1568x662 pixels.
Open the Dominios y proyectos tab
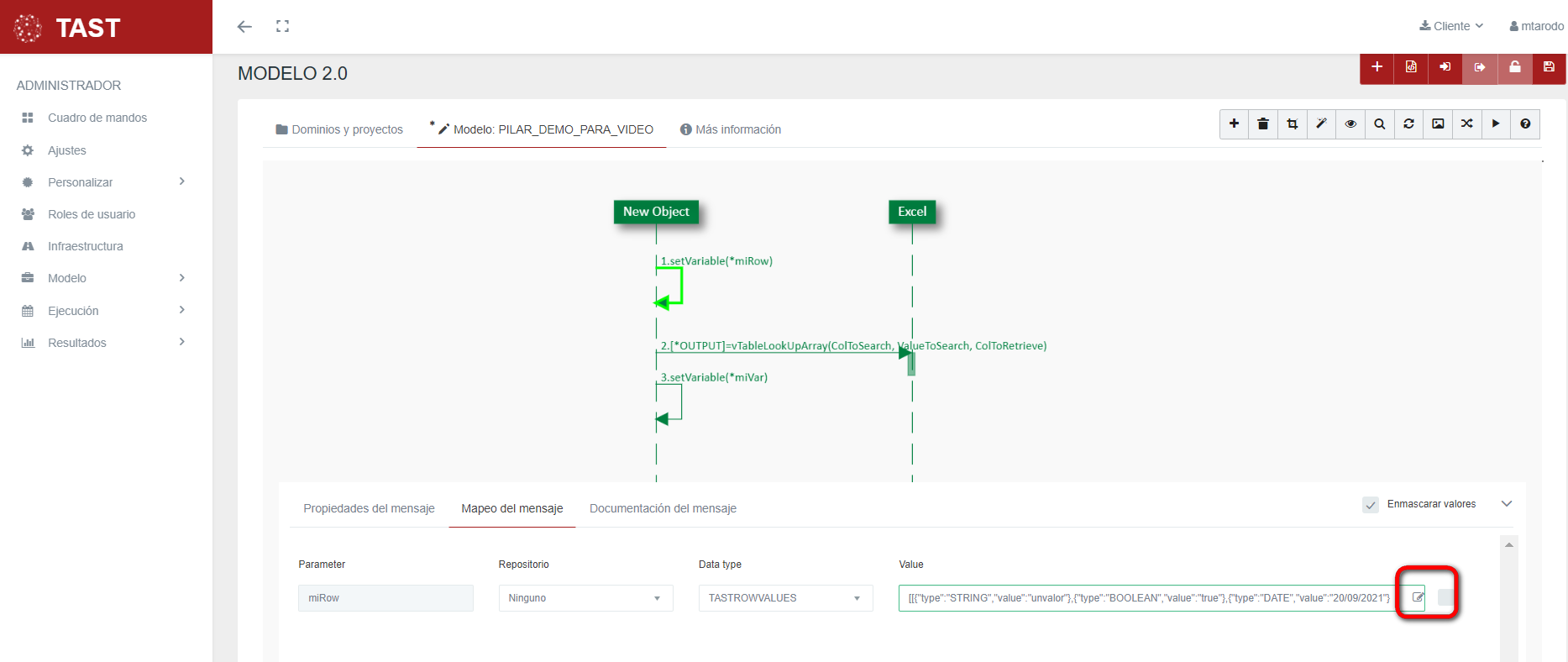[x=339, y=129]
